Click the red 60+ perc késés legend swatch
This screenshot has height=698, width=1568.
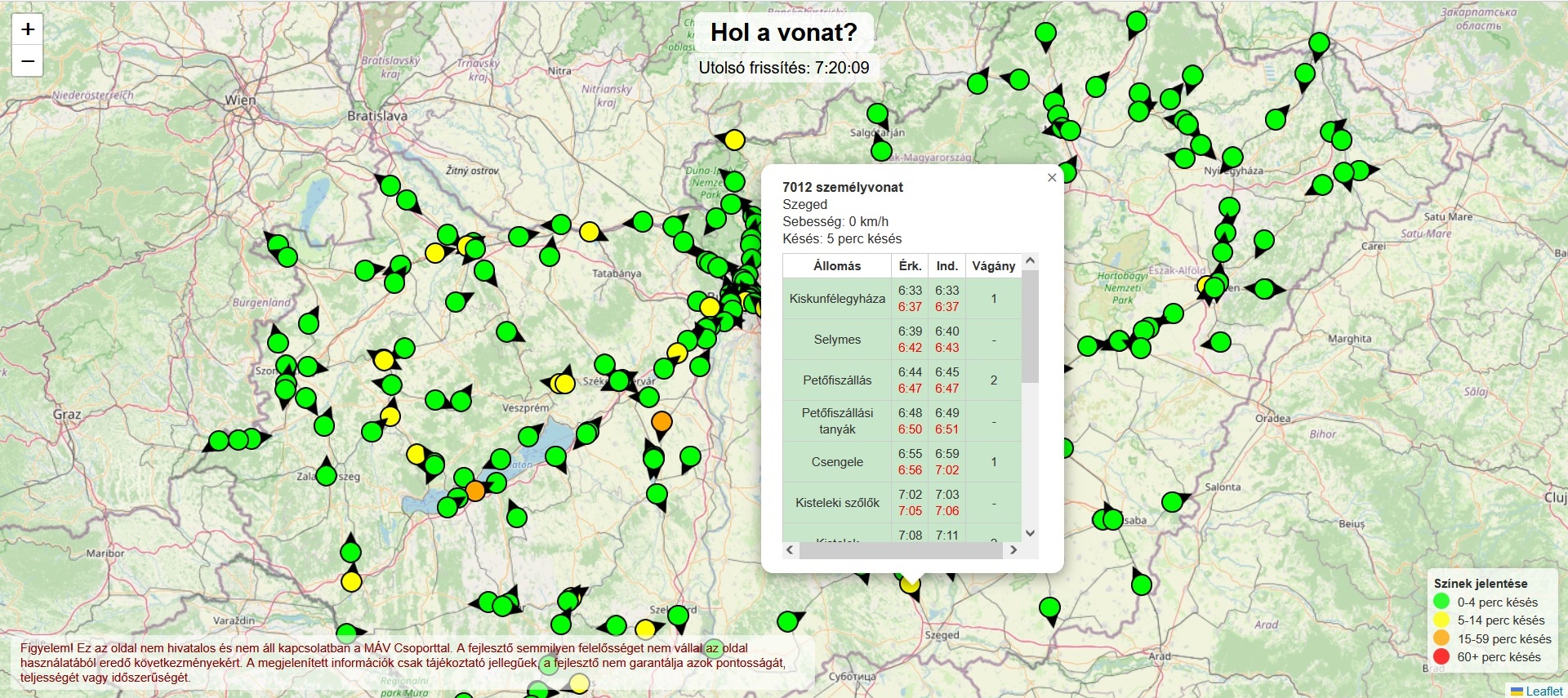click(1441, 656)
